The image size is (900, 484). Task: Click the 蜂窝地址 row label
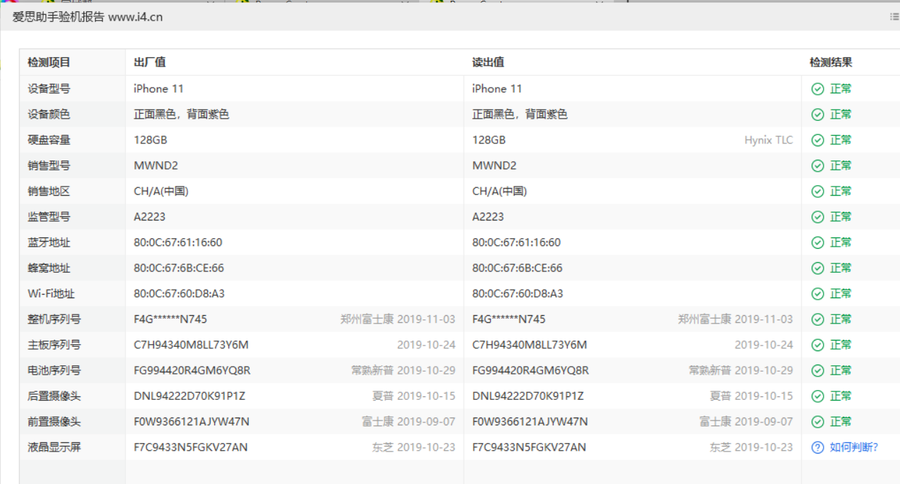[x=49, y=268]
